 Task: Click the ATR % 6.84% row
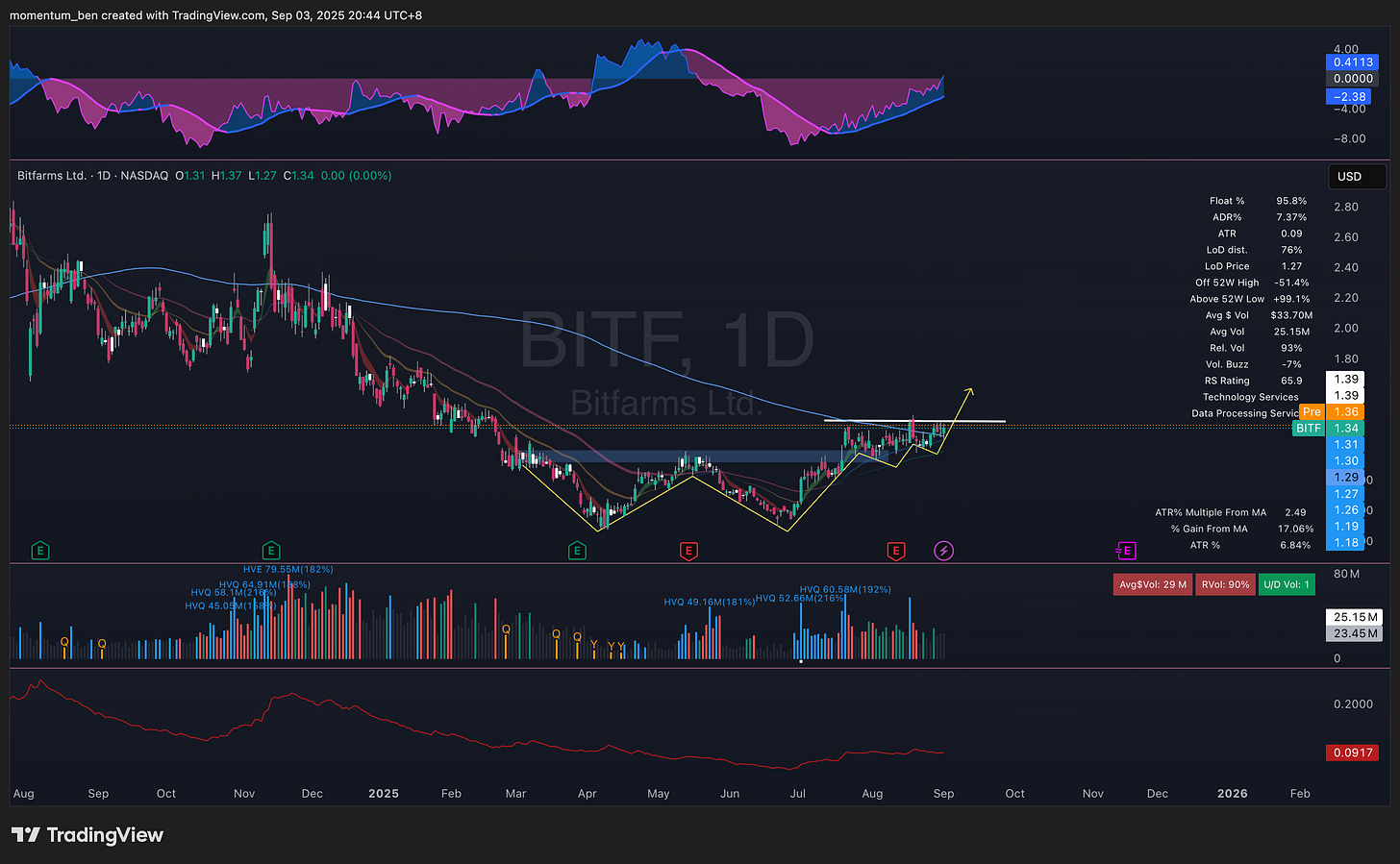click(1250, 545)
